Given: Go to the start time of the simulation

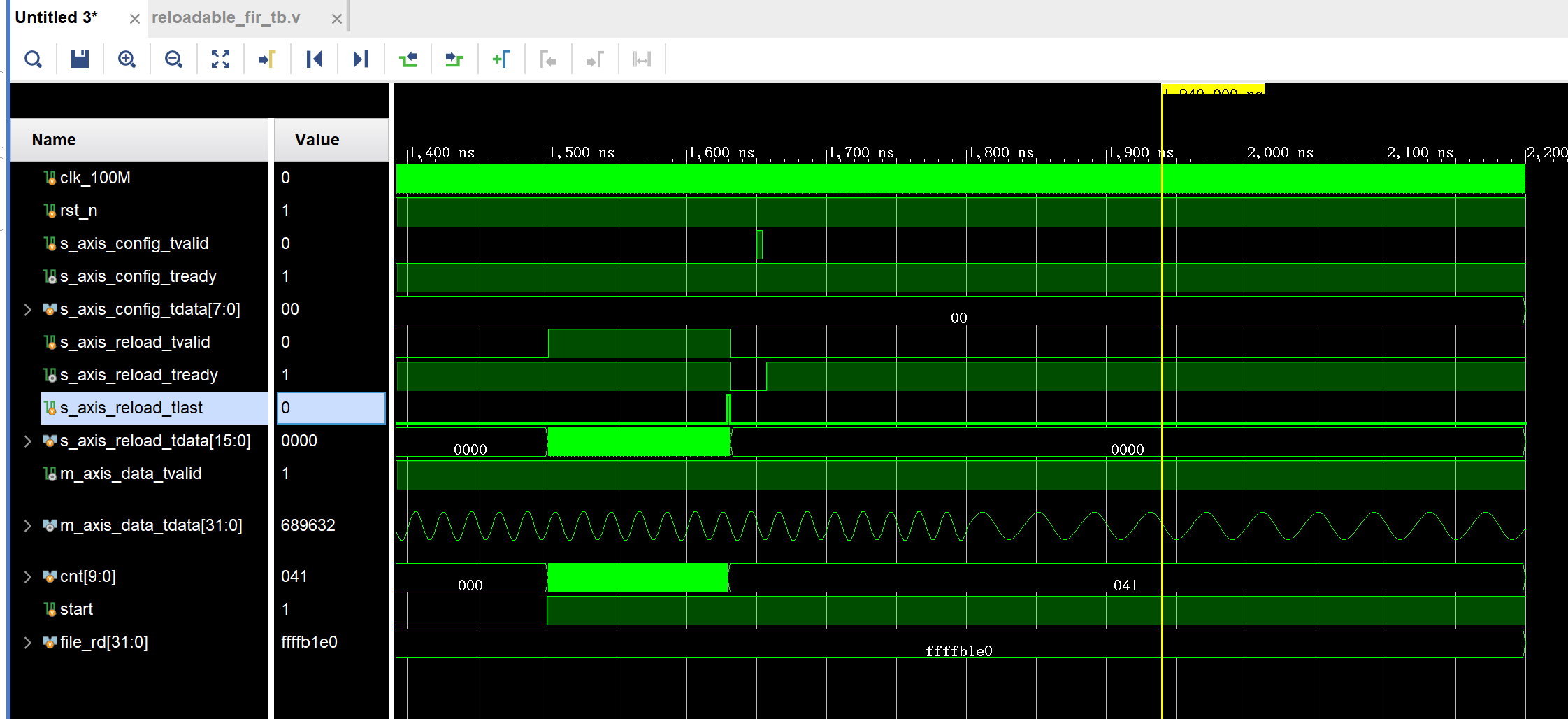Looking at the screenshot, I should coord(314,59).
